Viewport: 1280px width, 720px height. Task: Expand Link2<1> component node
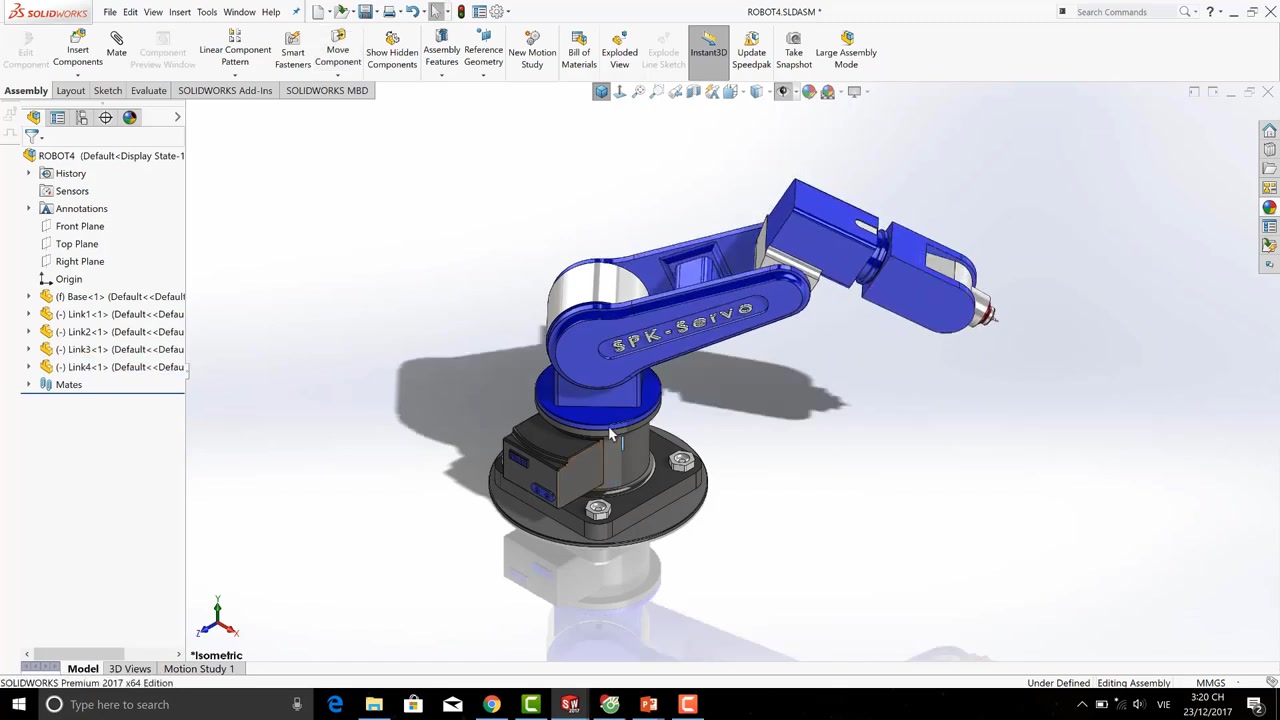pyautogui.click(x=28, y=331)
